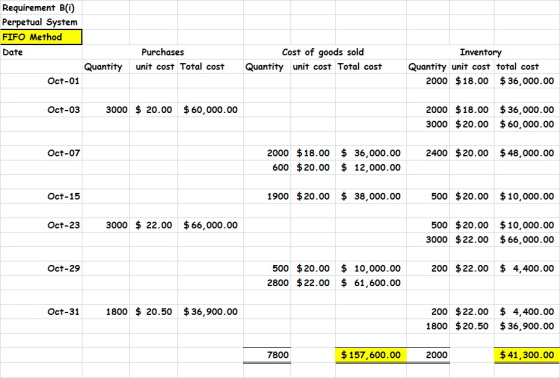Select Oct-07 cost of goods sold unit cost '$18.00'
The image size is (560, 378).
313,153
